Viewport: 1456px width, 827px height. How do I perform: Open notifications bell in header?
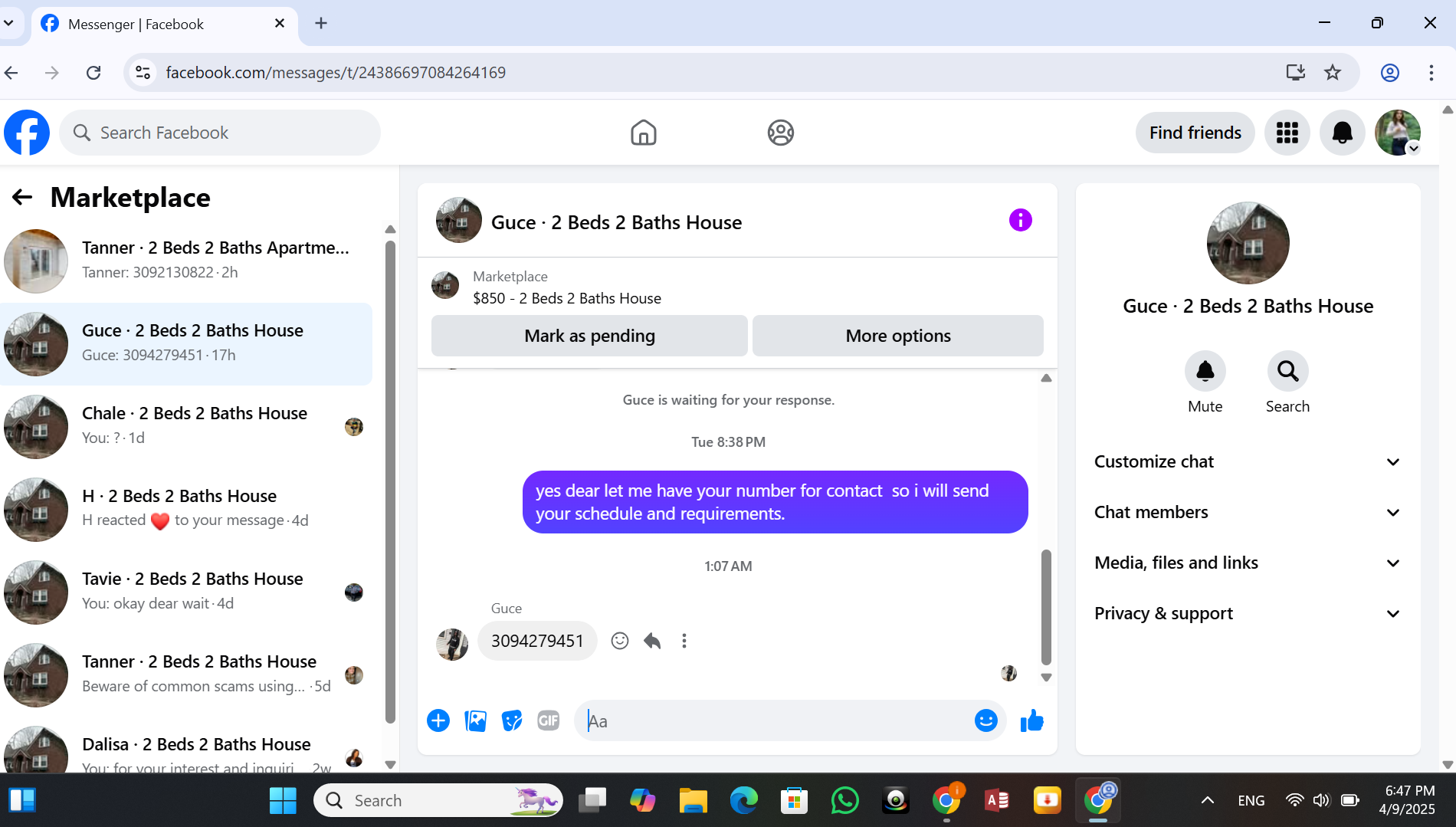pos(1343,133)
